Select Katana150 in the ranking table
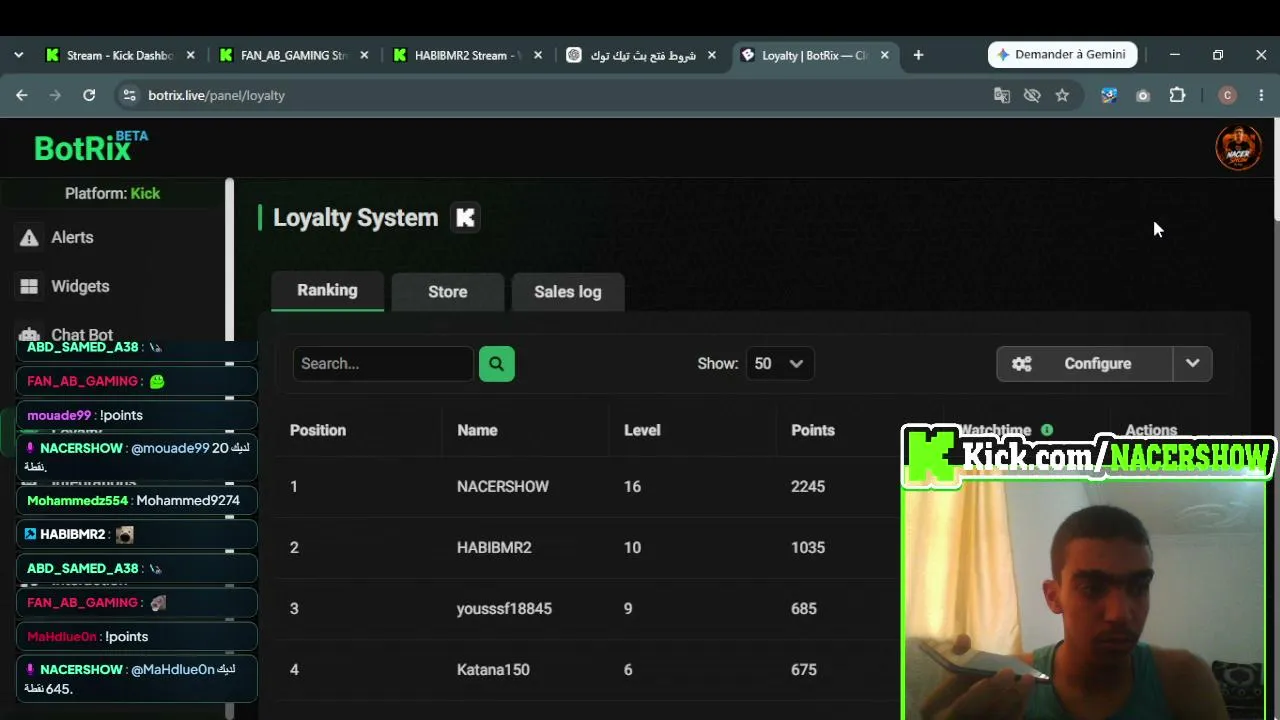Viewport: 1280px width, 720px height. (x=493, y=669)
